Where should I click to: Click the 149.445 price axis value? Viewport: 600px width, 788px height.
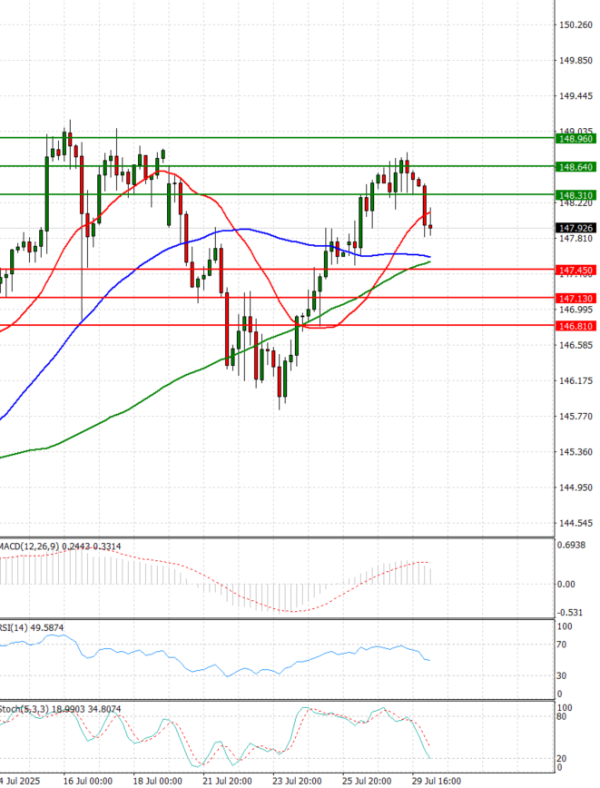(576, 96)
